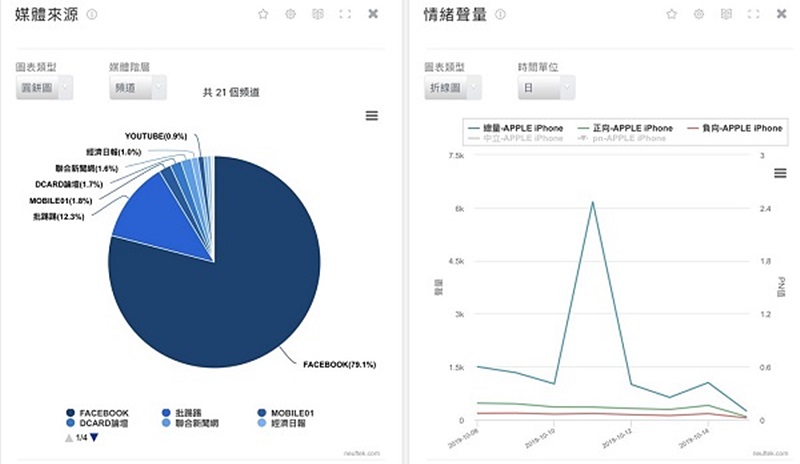This screenshot has width=800, height=464.
Task: Go to previous legend page arrow
Action: (69, 437)
